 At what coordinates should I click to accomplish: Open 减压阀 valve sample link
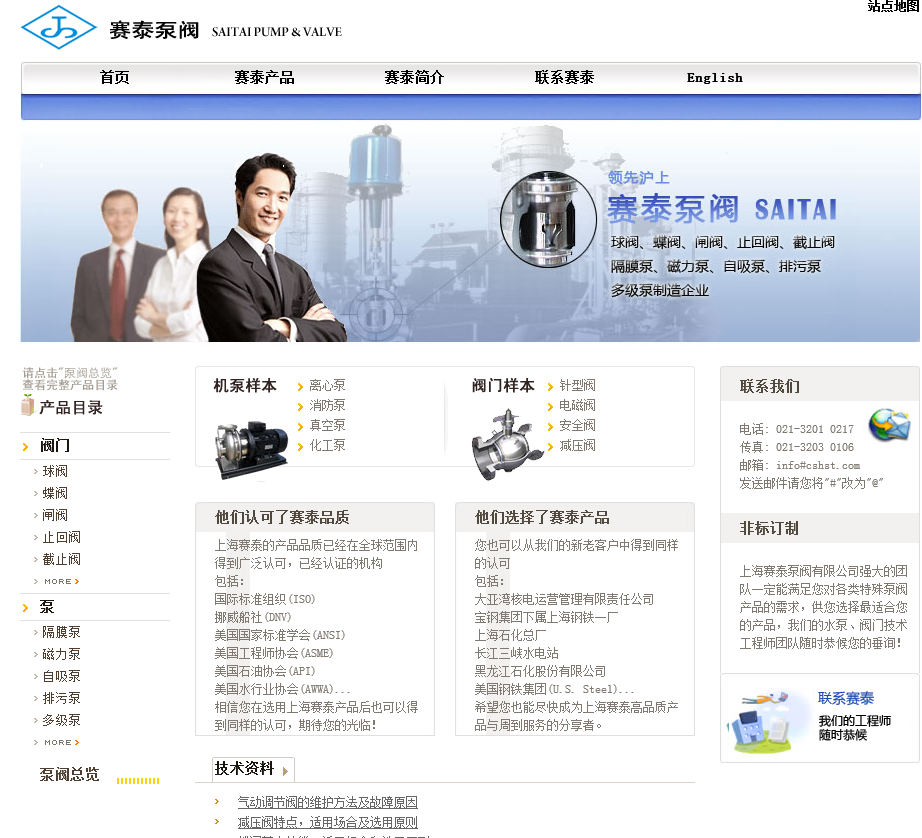[x=577, y=445]
